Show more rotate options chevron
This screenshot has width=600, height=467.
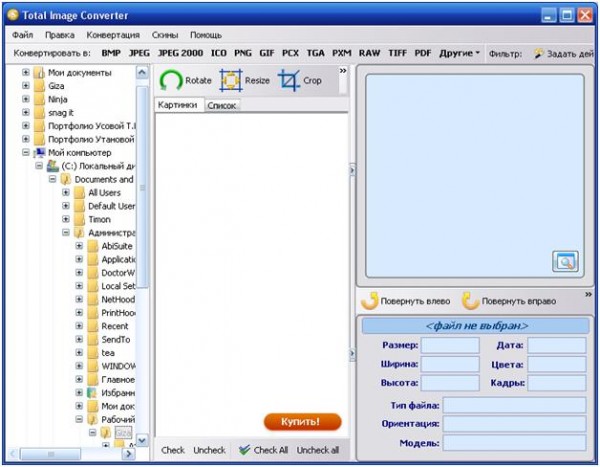click(x=589, y=294)
